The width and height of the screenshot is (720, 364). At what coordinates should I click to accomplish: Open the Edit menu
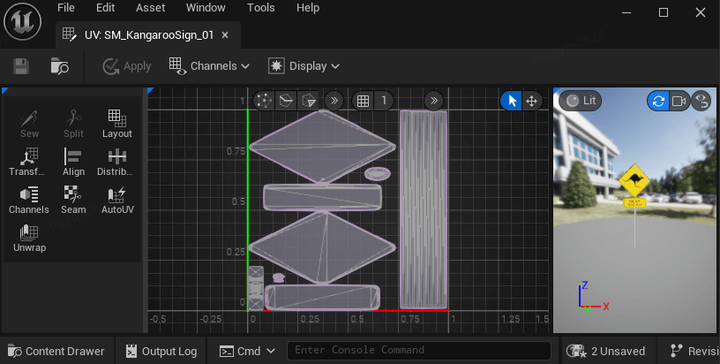[x=105, y=8]
